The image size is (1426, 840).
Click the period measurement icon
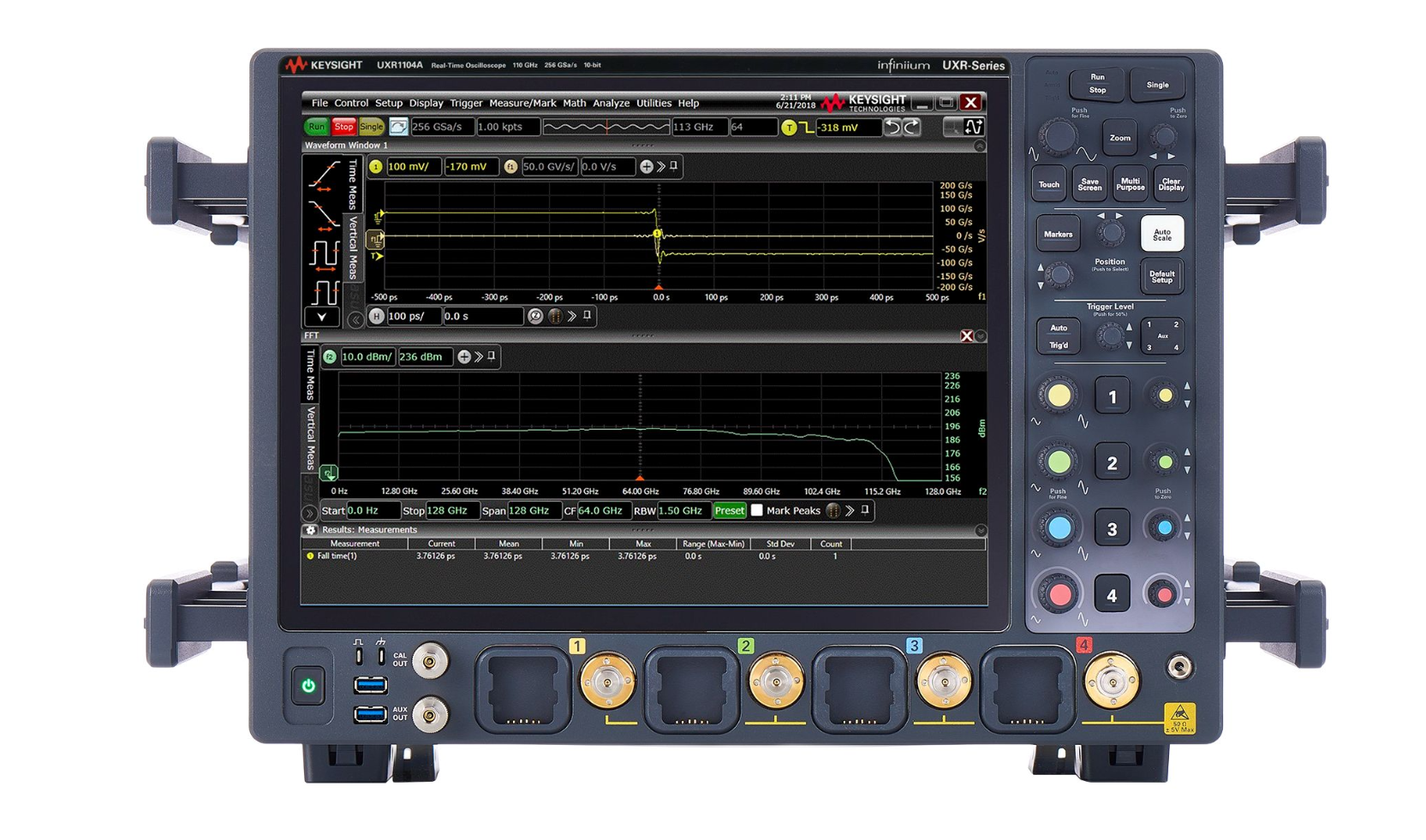(x=324, y=254)
